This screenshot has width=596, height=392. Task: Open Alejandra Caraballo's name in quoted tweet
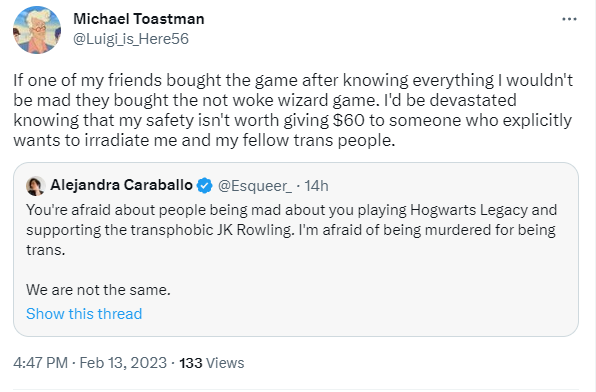[x=121, y=185]
